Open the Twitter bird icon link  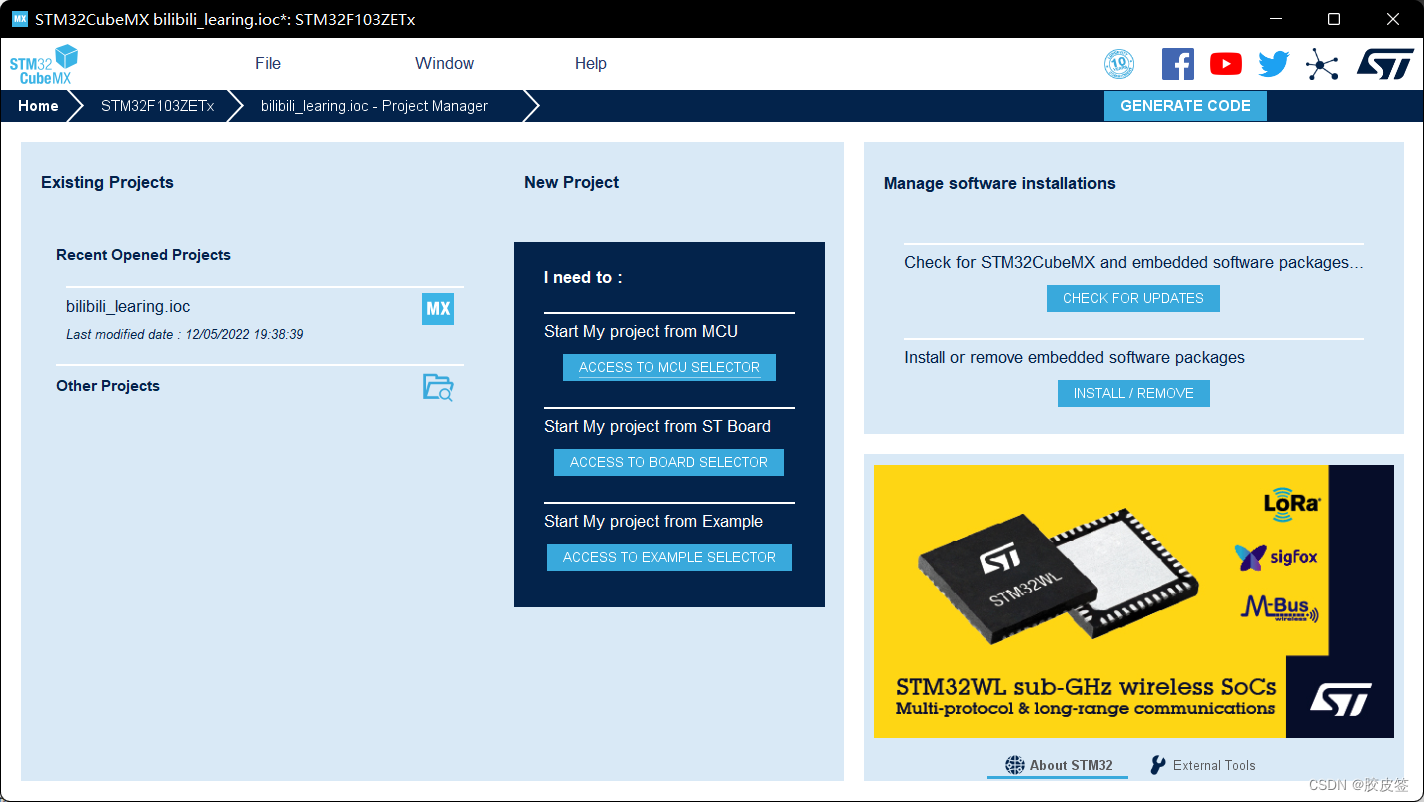(x=1274, y=64)
